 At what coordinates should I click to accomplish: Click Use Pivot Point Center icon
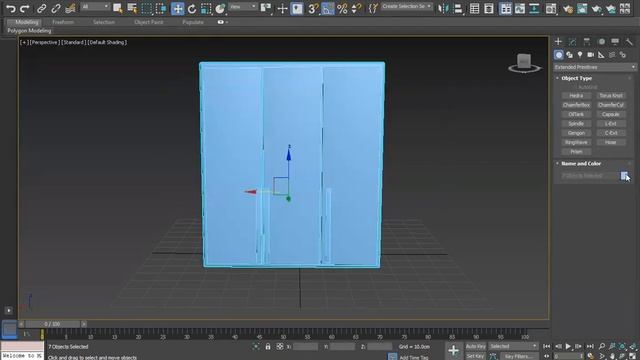pyautogui.click(x=266, y=8)
